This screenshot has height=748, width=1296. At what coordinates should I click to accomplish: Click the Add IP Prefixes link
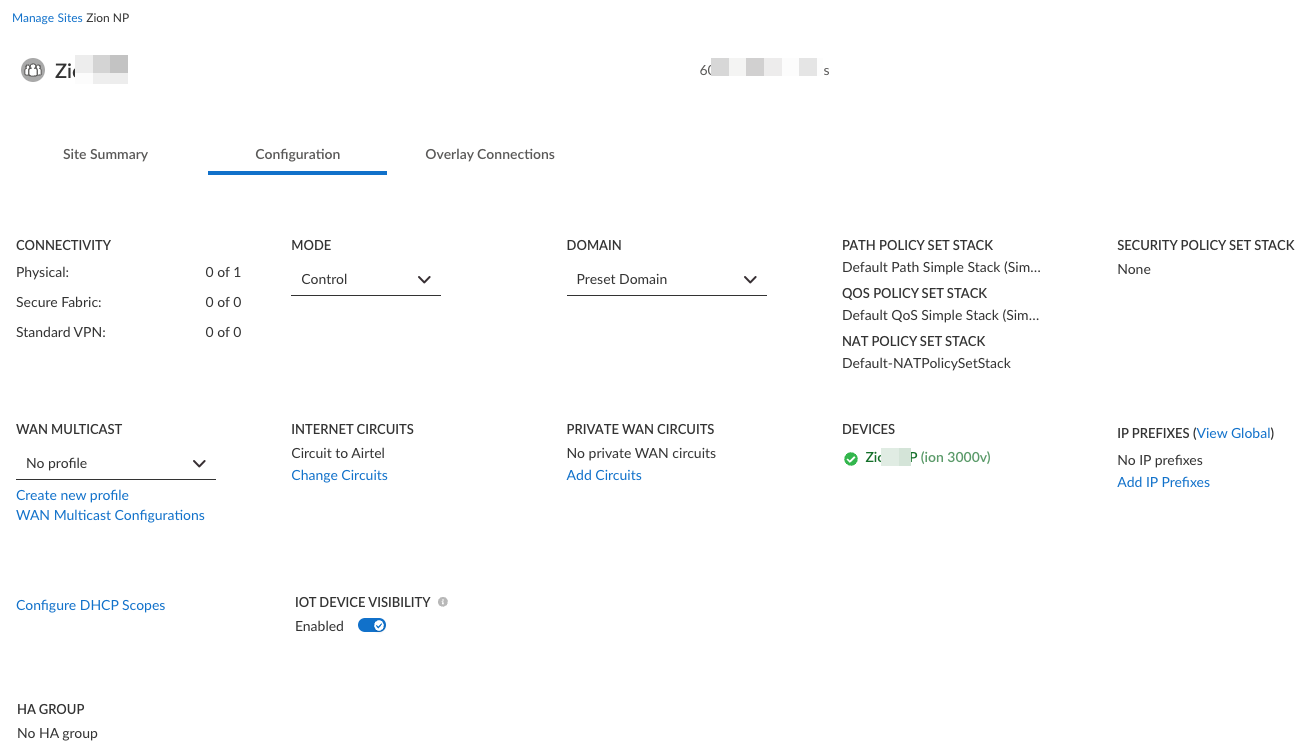(1163, 483)
